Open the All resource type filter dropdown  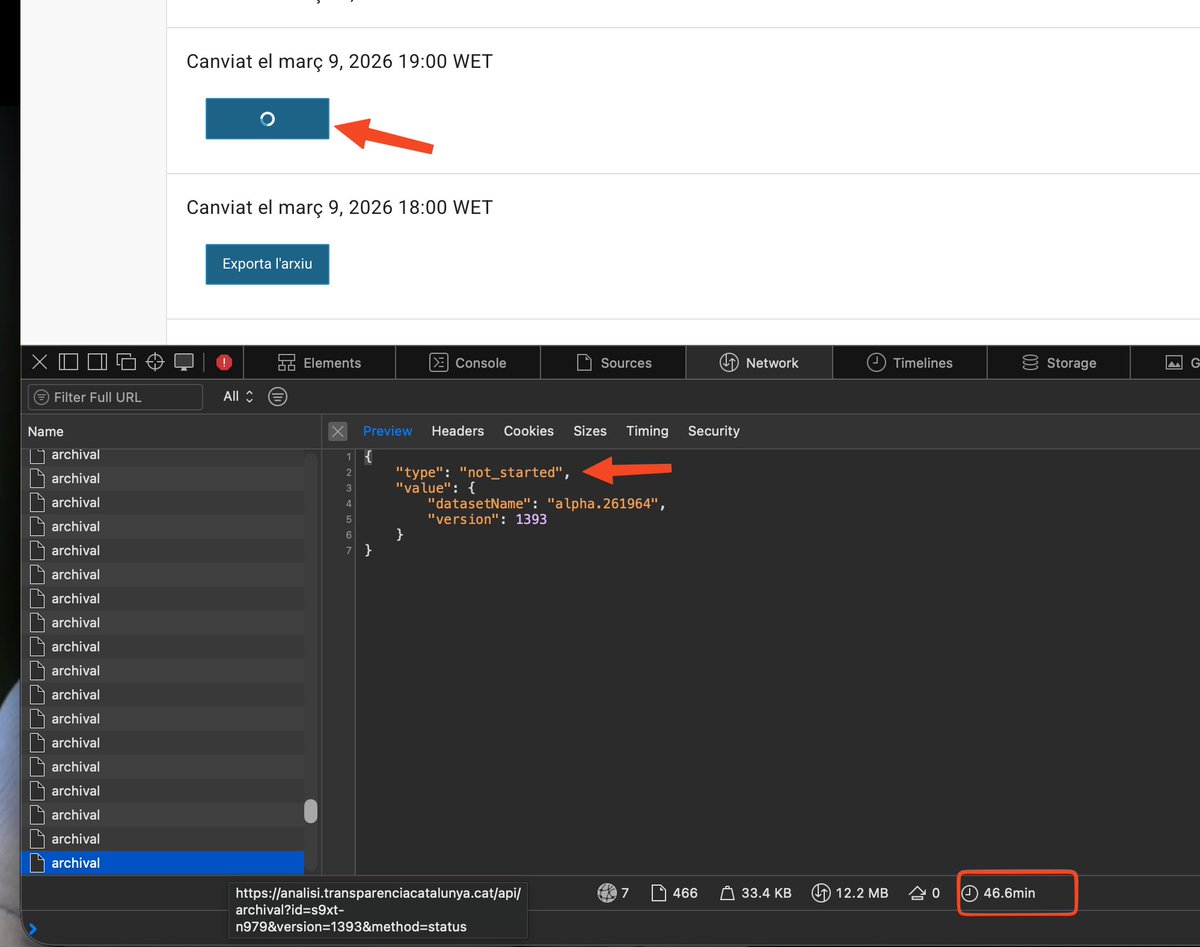click(238, 397)
